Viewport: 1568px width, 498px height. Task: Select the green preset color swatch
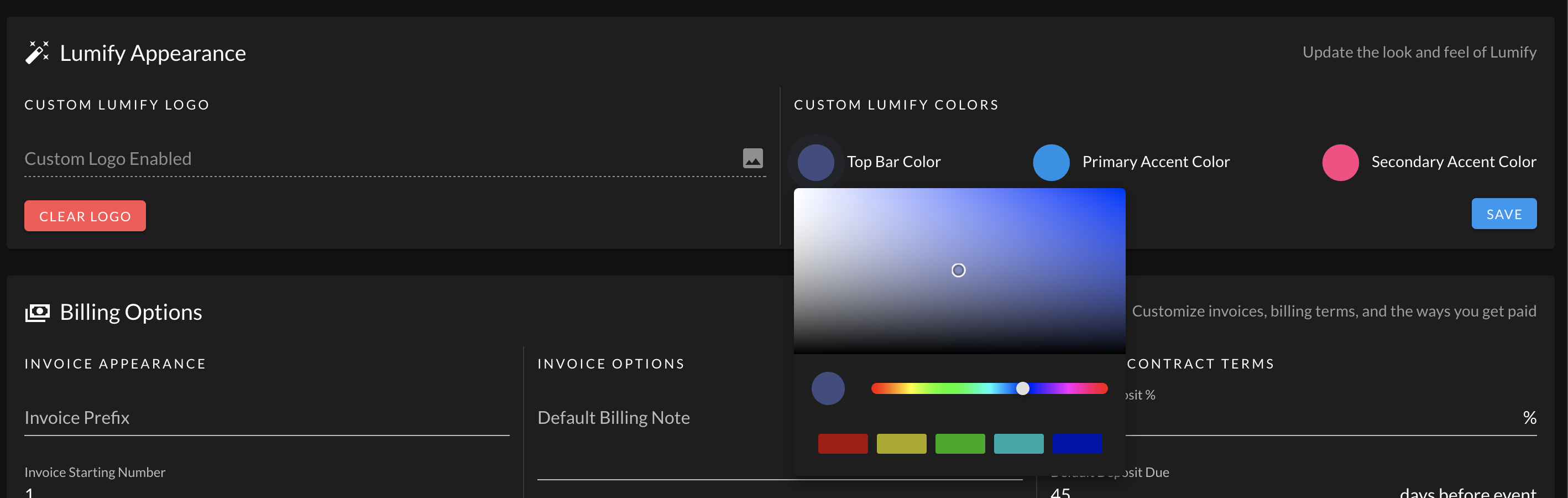pos(960,443)
